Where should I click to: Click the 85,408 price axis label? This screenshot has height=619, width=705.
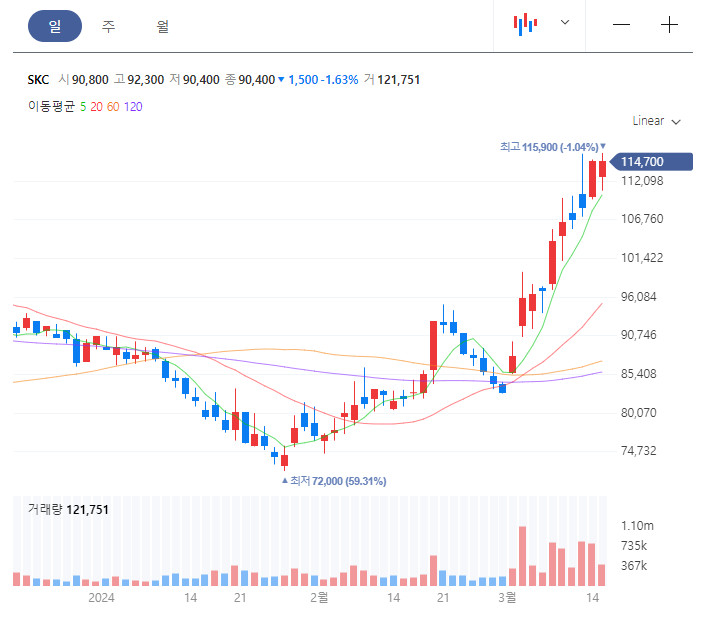pos(638,374)
